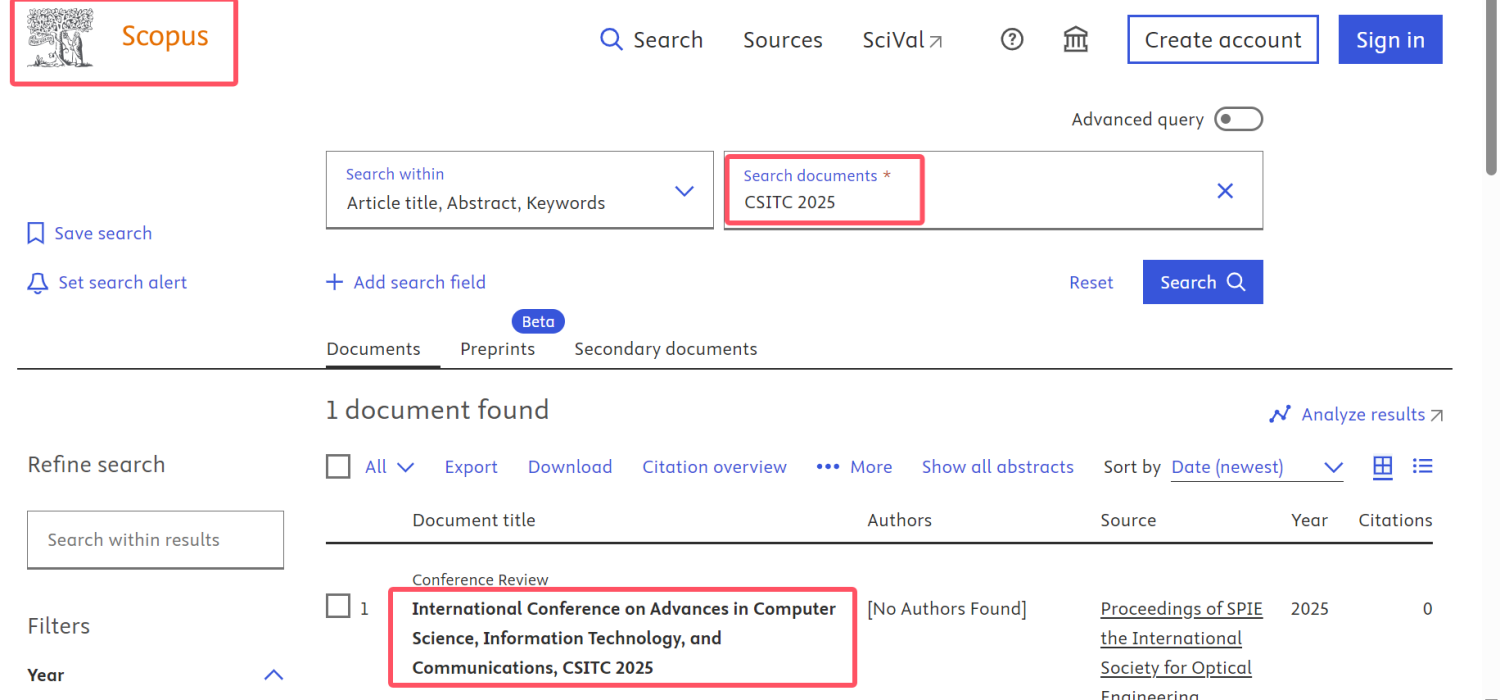1500x700 pixels.
Task: Click Export in results toolbar
Action: [471, 467]
